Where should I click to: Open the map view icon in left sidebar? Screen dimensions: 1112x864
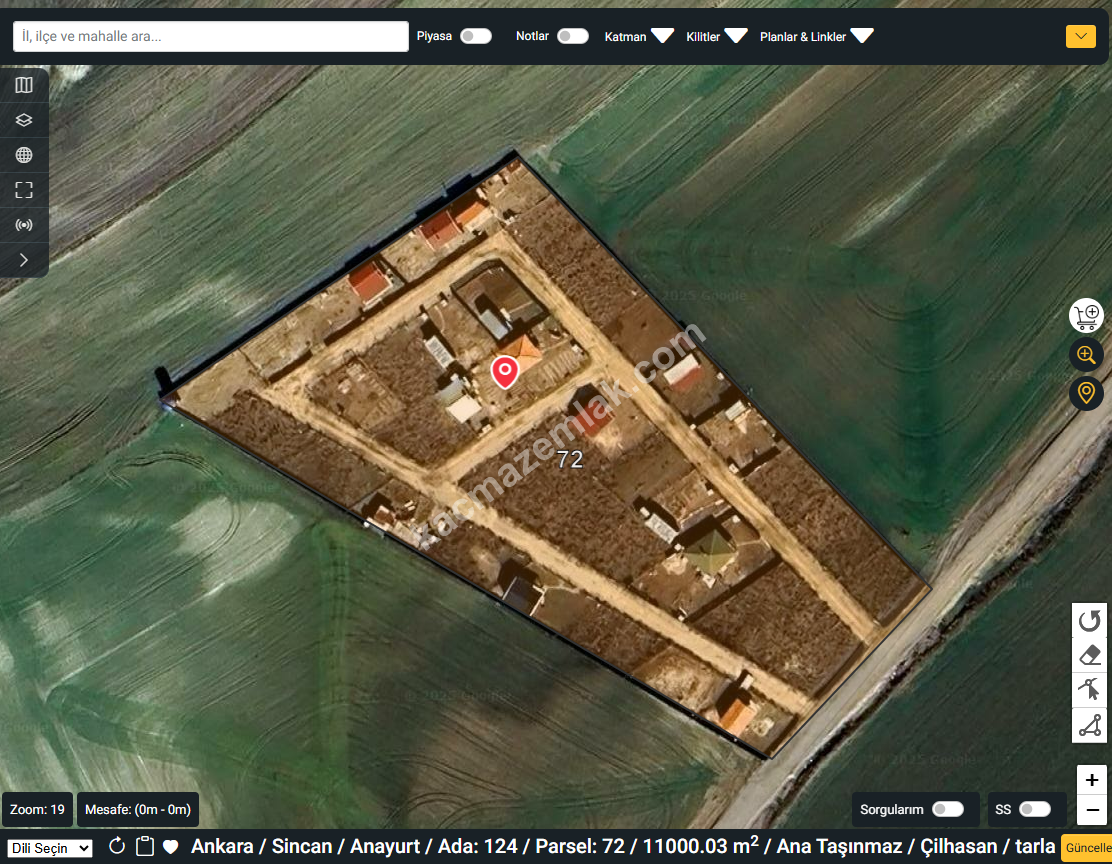click(24, 86)
